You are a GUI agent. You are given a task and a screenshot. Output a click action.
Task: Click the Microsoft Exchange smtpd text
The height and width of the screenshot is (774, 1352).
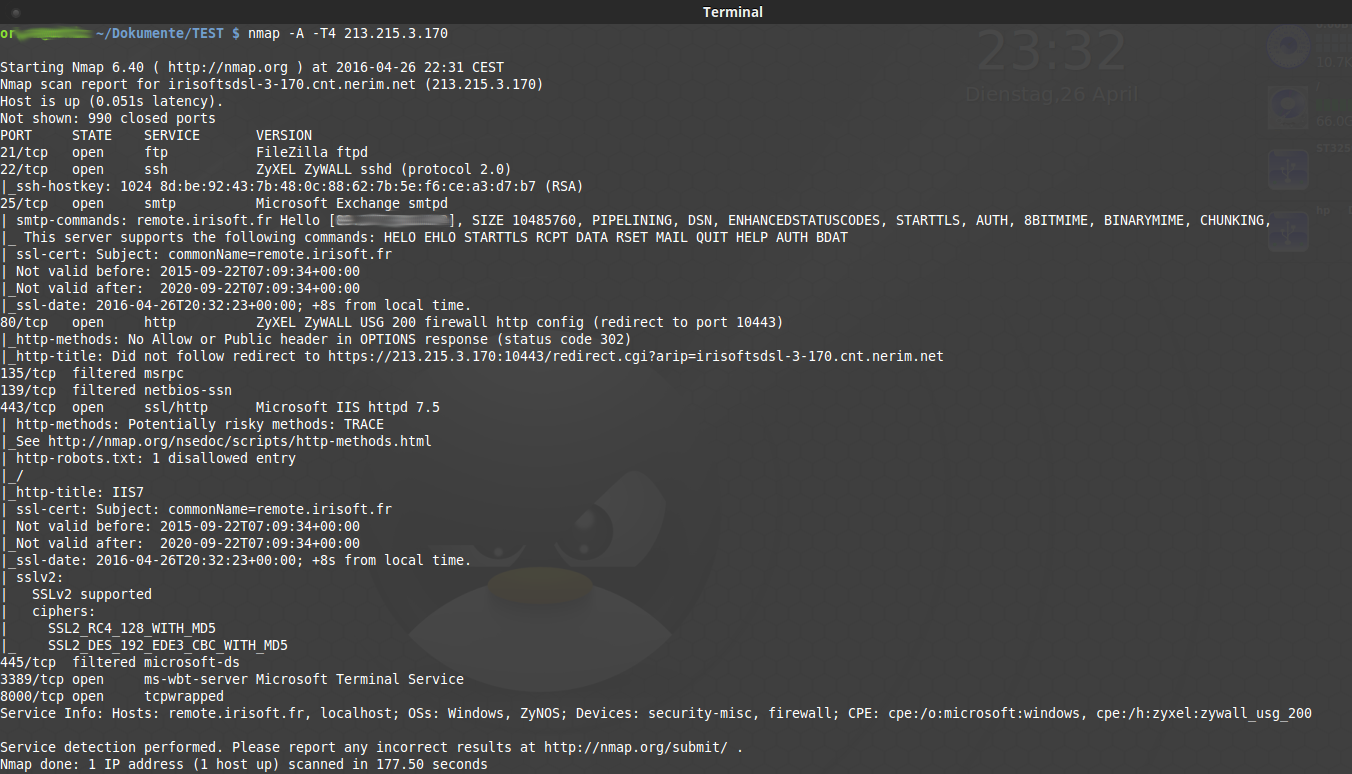(352, 203)
